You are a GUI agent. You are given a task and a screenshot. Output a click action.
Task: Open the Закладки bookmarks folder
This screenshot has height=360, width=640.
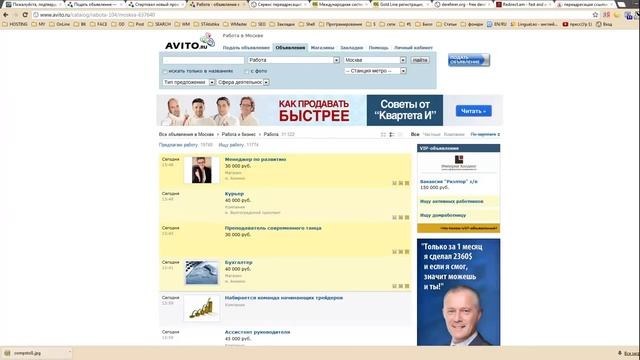tap(282, 24)
